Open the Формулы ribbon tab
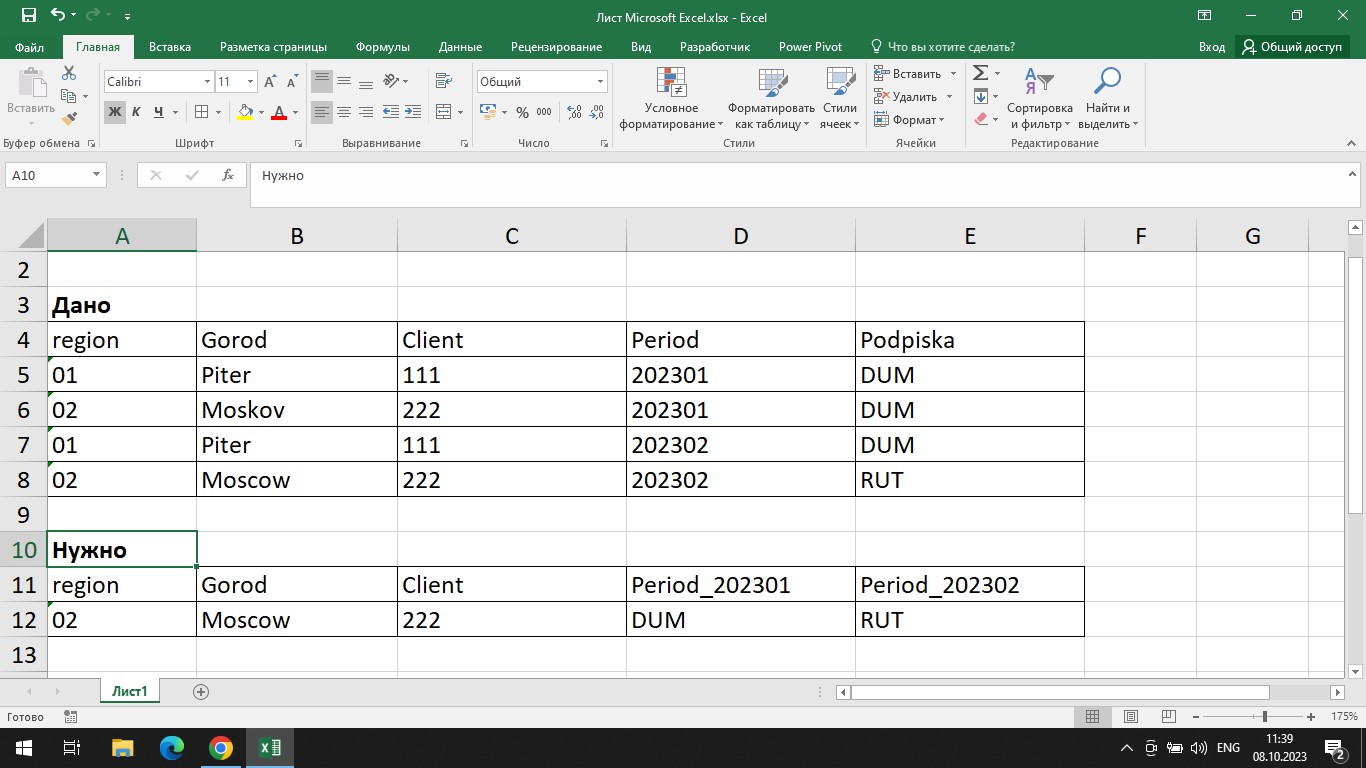1366x768 pixels. tap(382, 47)
